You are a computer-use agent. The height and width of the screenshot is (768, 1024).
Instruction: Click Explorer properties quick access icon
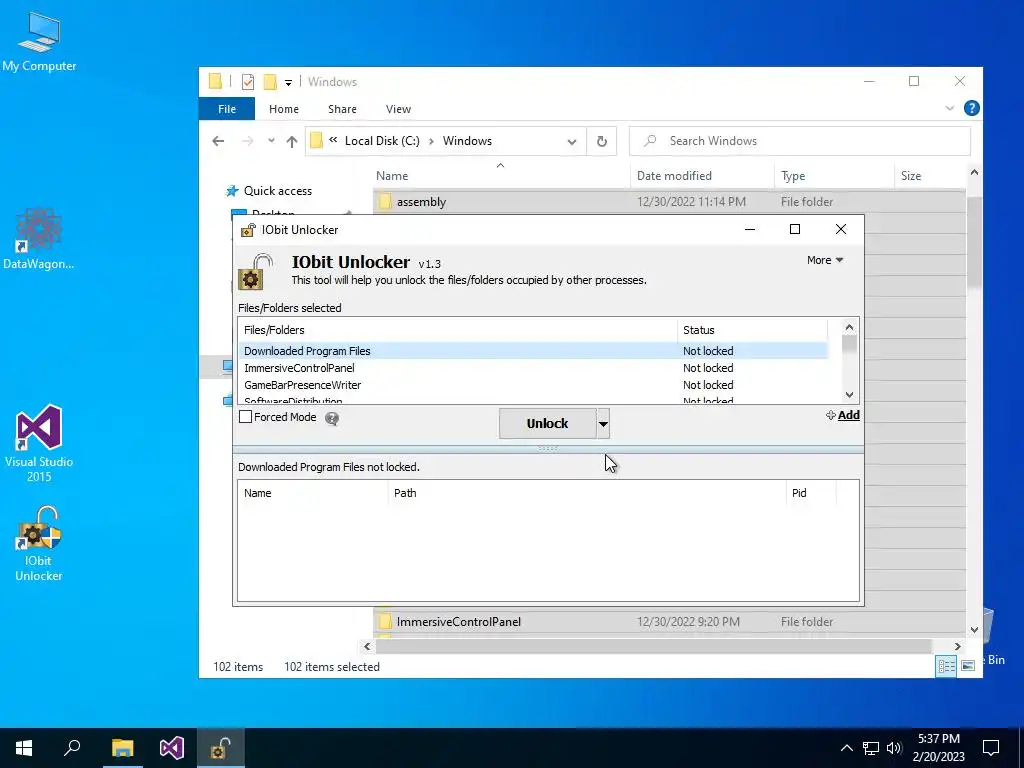[248, 82]
